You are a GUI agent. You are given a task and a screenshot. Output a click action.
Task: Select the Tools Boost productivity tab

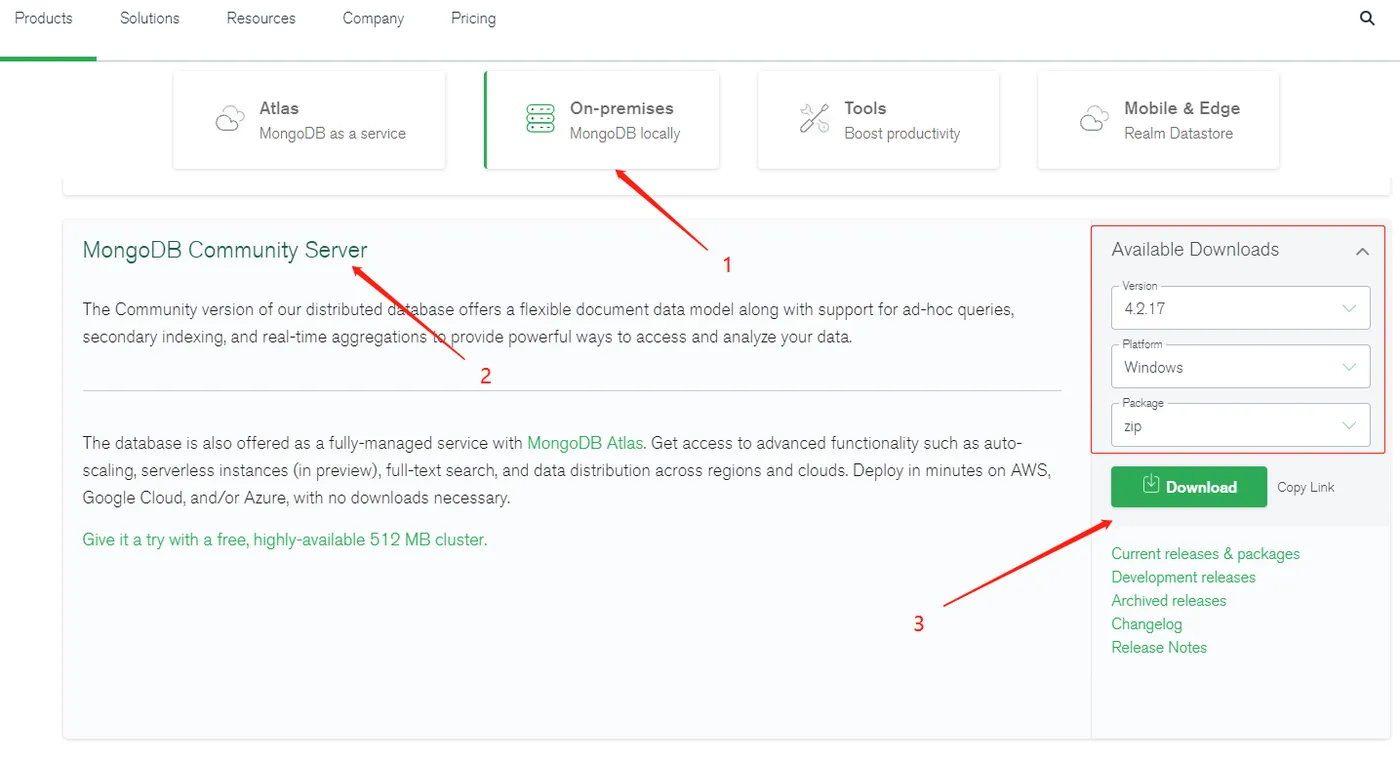(x=879, y=119)
